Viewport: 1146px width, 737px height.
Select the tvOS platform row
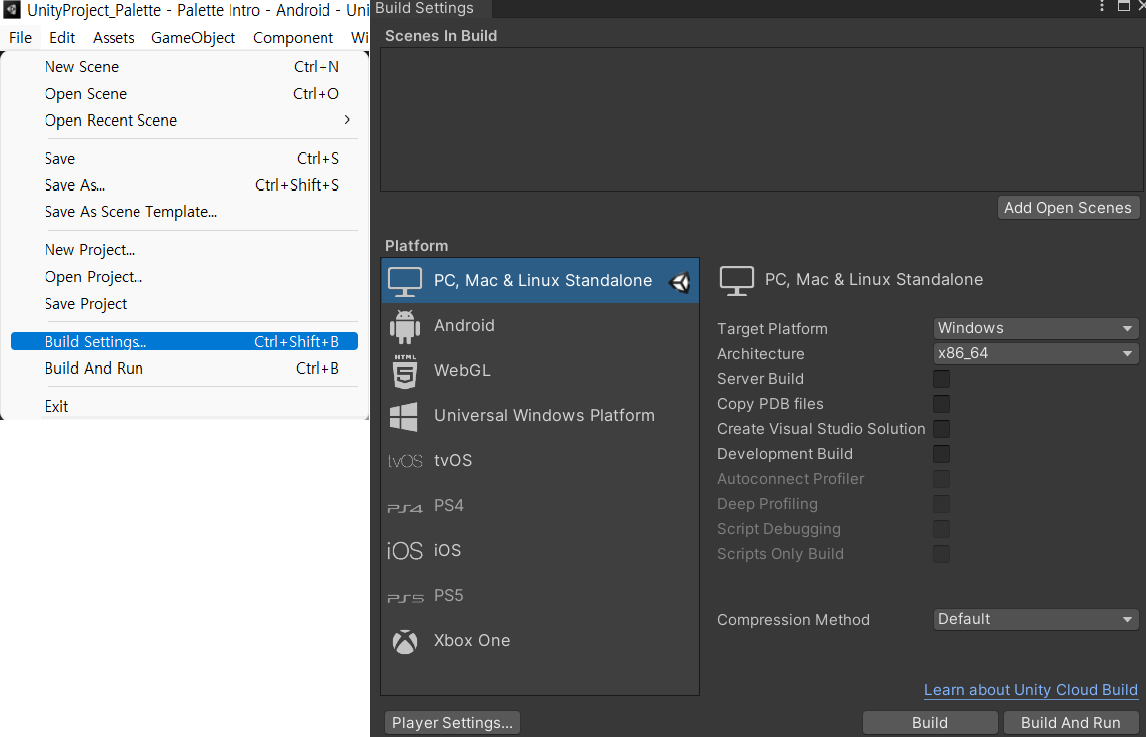[x=540, y=461]
